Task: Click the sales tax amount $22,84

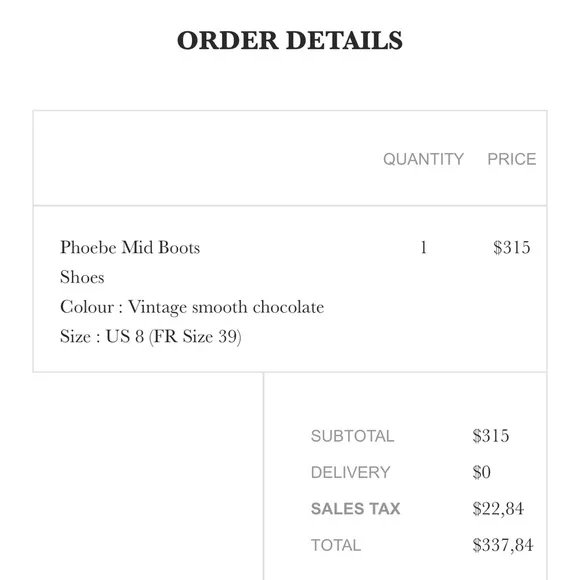Action: [498, 509]
